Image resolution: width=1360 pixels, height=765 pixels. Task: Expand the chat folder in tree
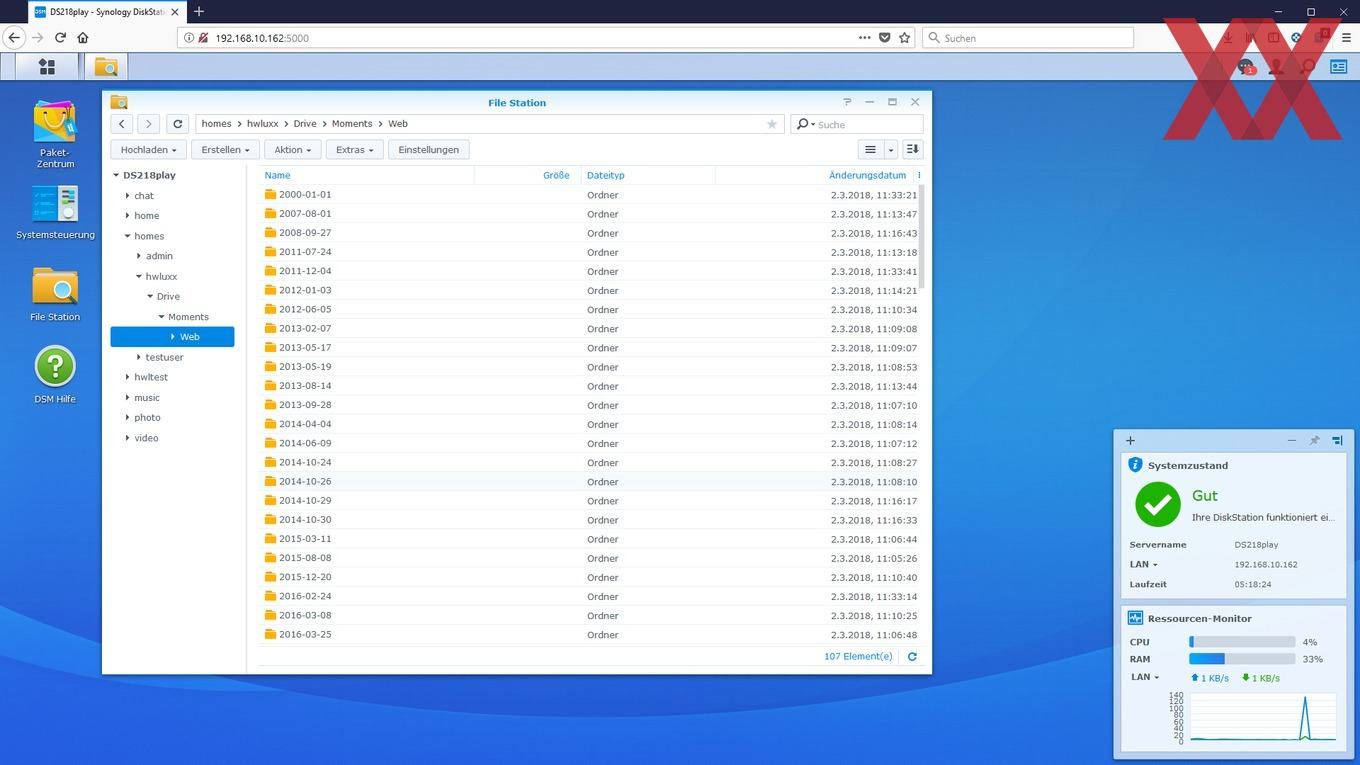click(127, 196)
